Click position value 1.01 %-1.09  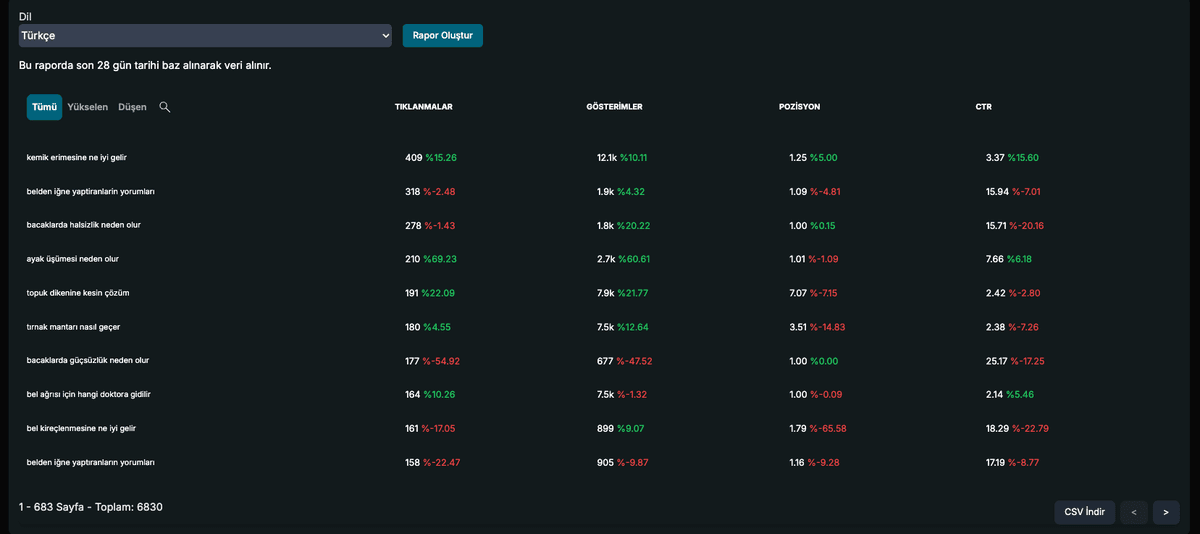[x=815, y=259]
